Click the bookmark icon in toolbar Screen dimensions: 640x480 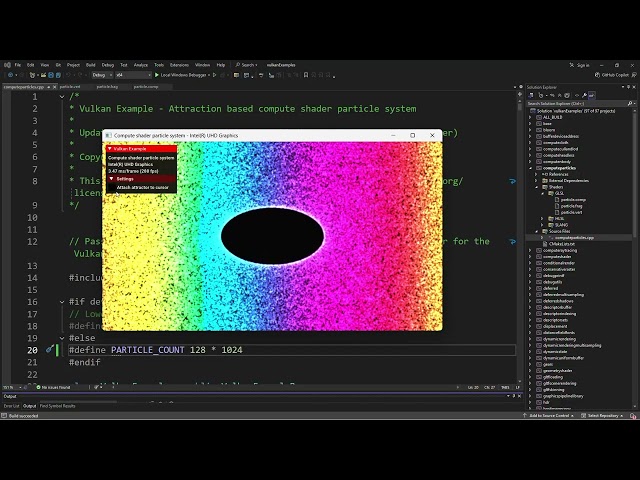pos(306,75)
